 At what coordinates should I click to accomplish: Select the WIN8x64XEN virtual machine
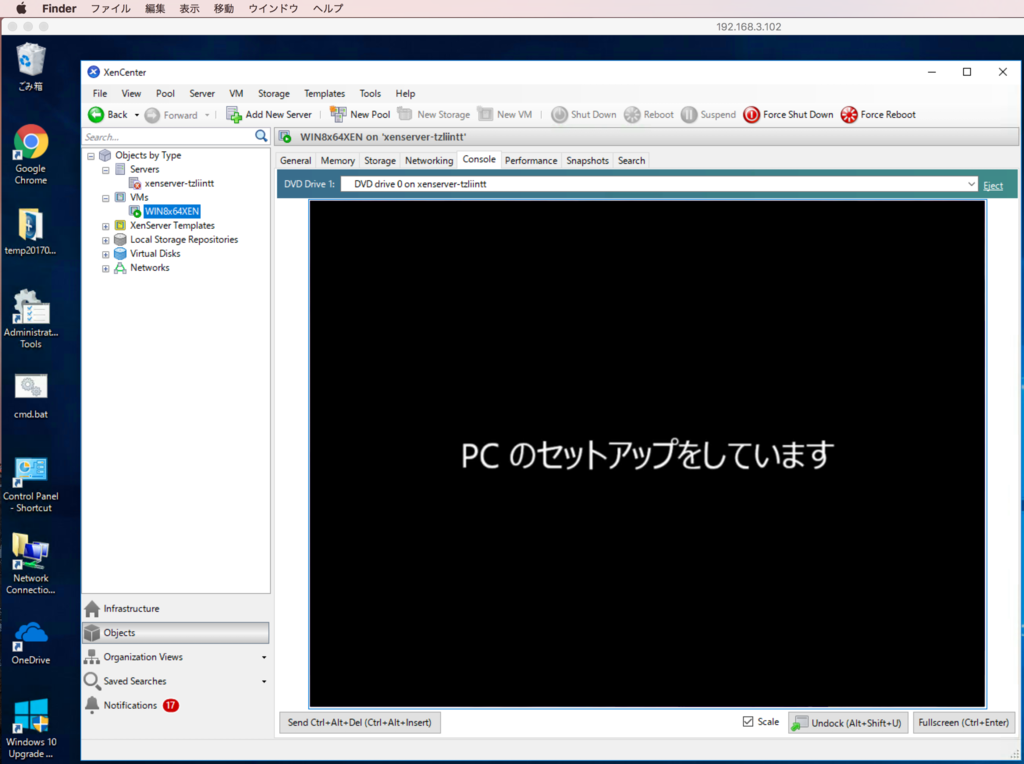click(172, 211)
